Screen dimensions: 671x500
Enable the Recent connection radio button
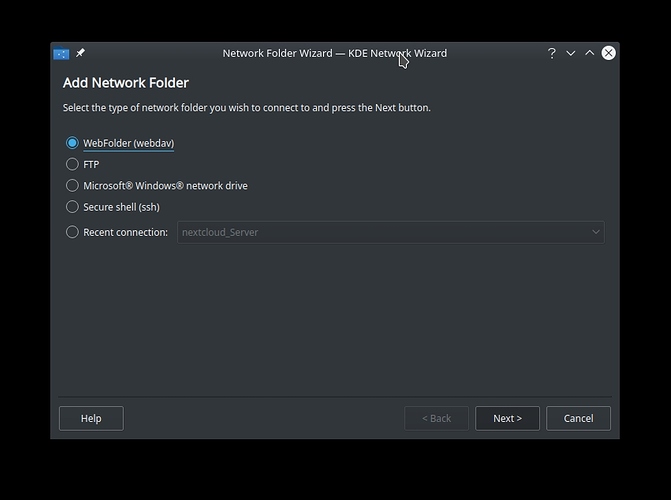(x=72, y=232)
